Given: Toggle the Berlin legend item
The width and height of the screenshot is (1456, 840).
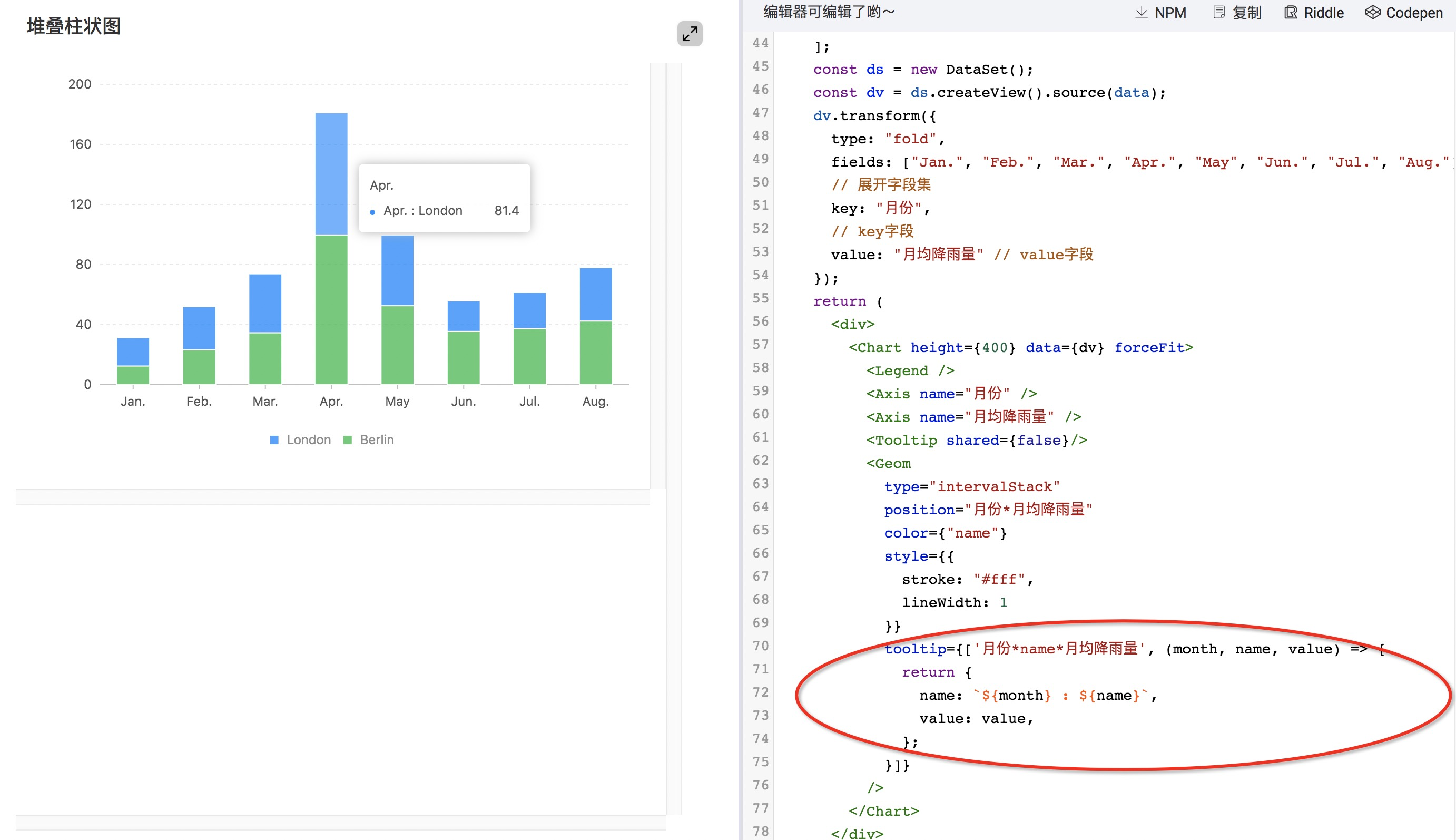Looking at the screenshot, I should pos(377,439).
